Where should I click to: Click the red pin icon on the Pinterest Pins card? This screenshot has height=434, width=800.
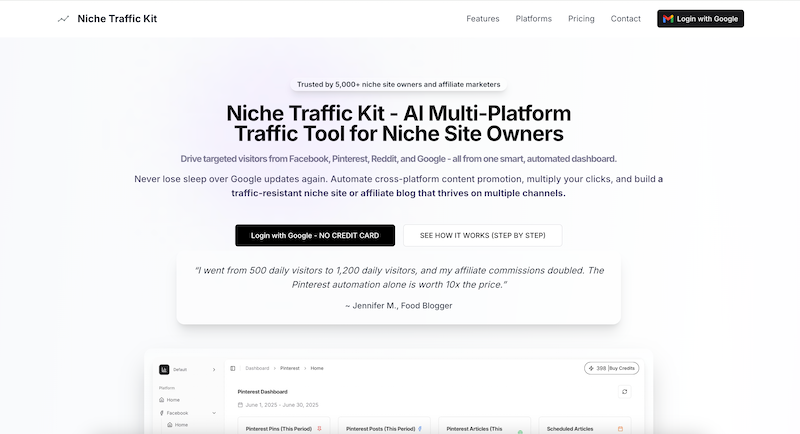[319, 429]
